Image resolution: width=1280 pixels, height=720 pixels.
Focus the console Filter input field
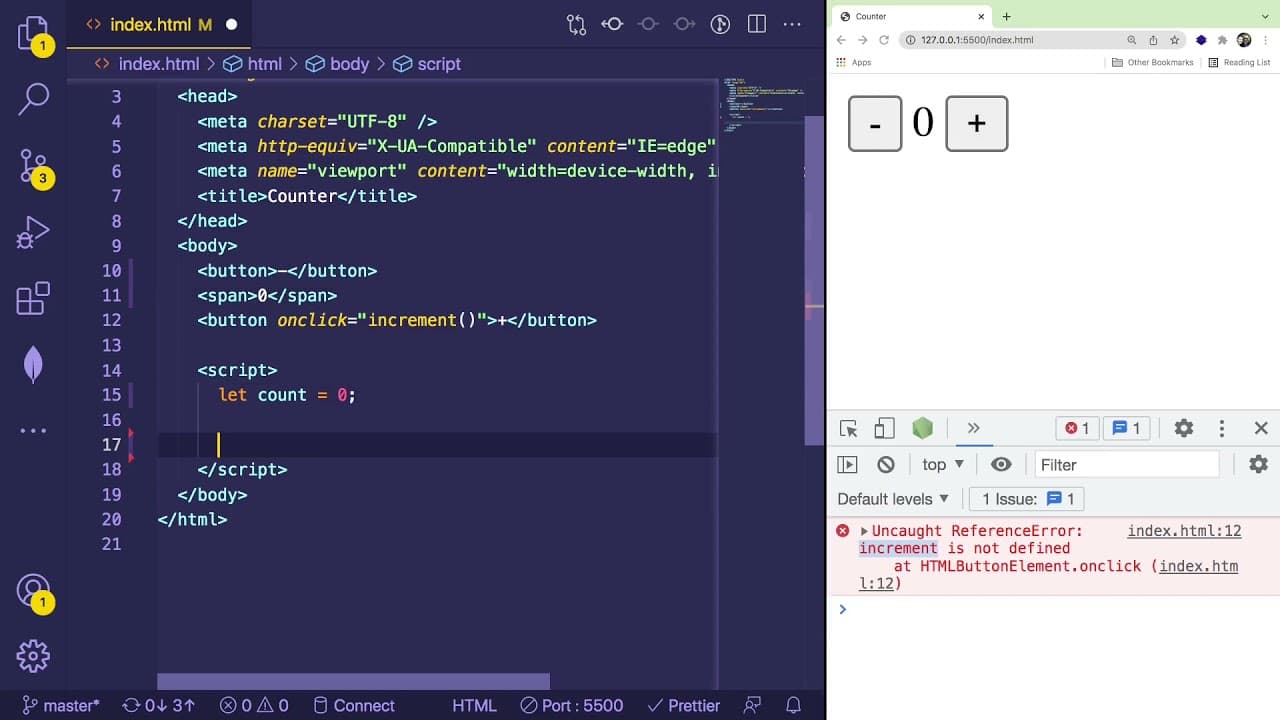pos(1127,464)
